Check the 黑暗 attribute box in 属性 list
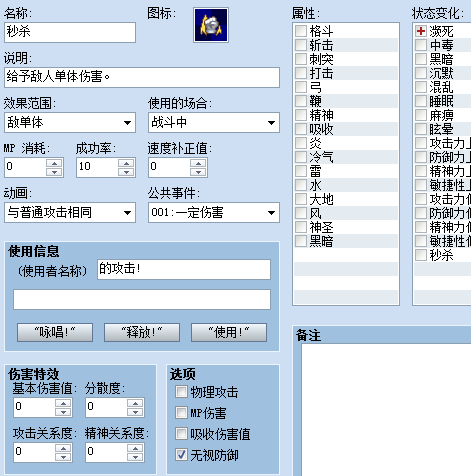471x476 pixels. click(x=301, y=241)
